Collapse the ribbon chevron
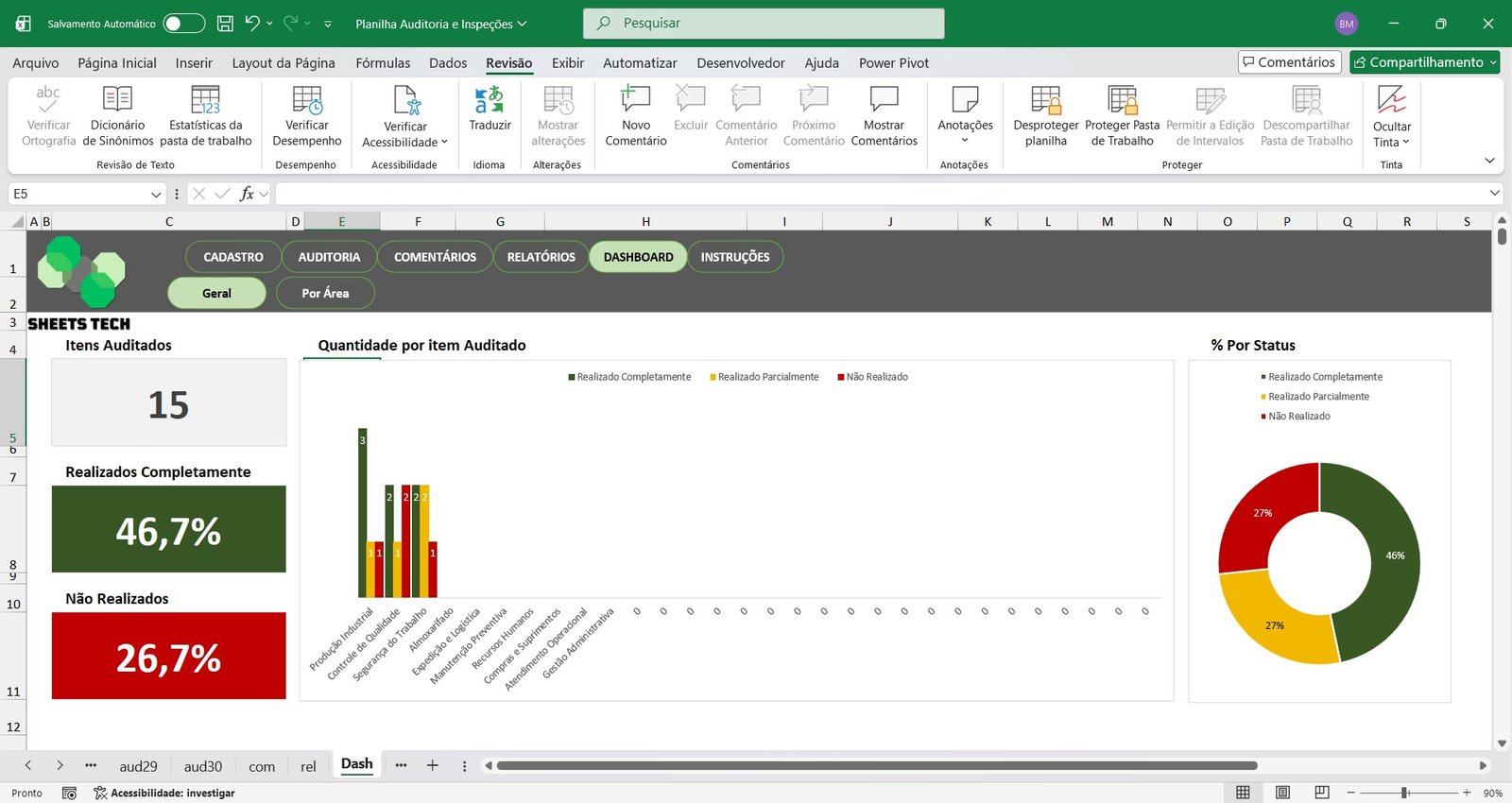 (x=1489, y=161)
